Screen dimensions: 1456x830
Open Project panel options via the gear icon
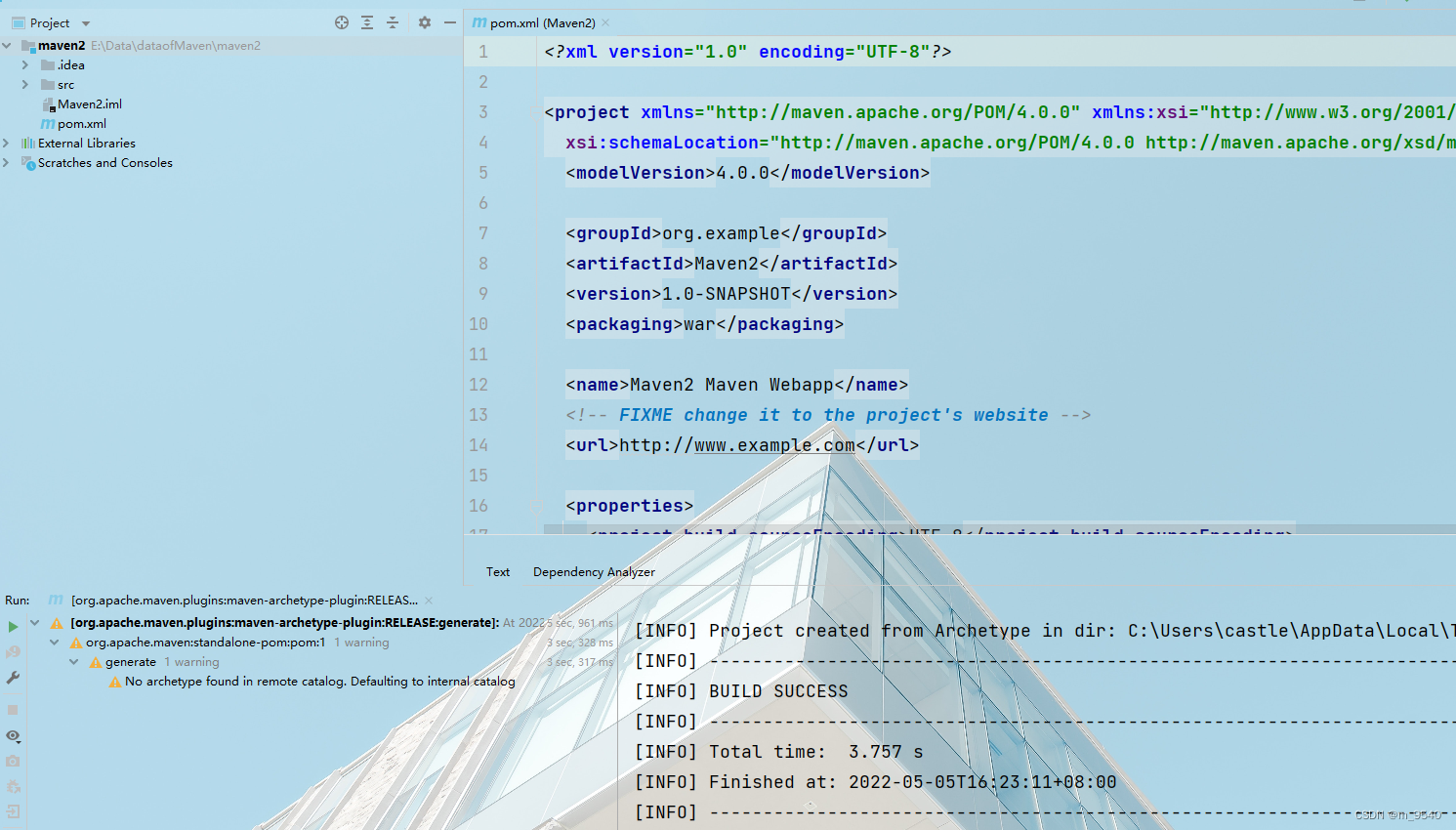coord(423,21)
